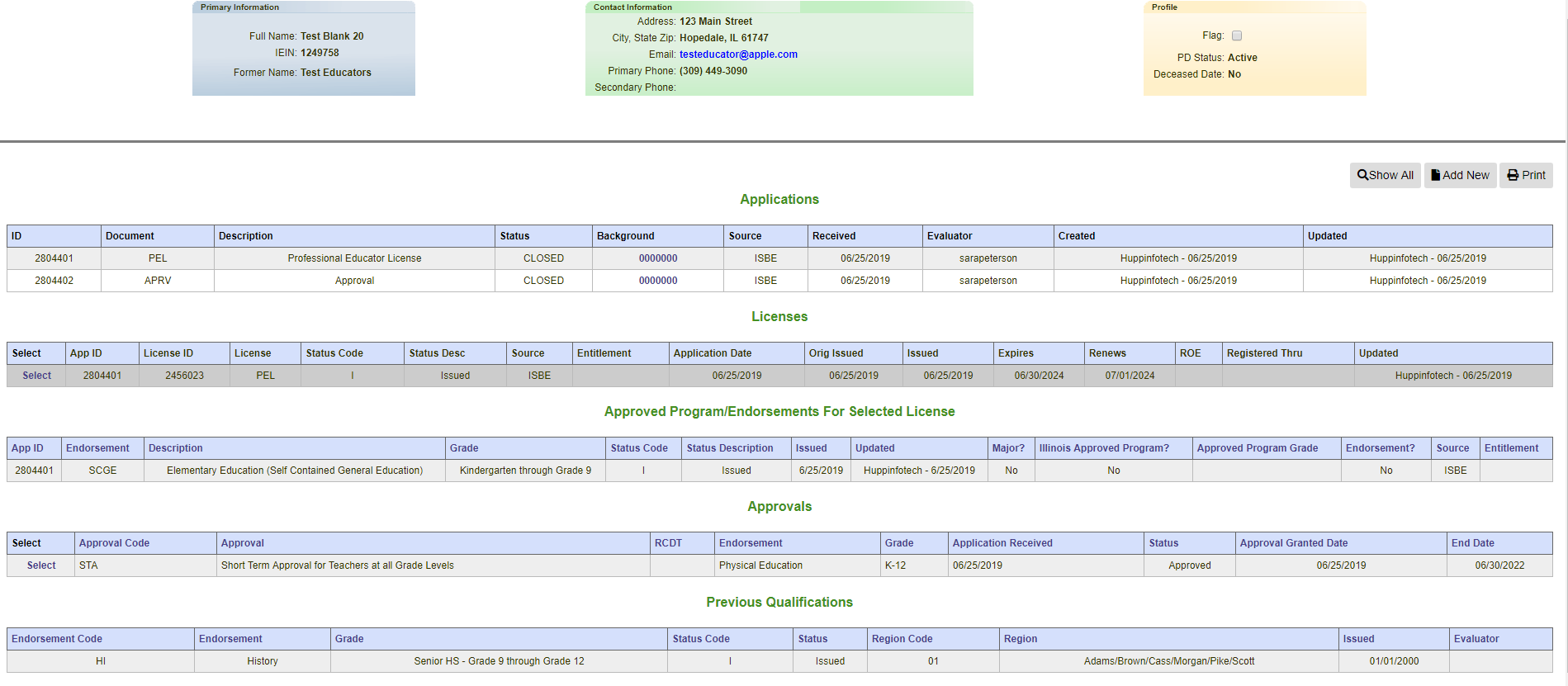Click Kindergarten through Grade 9 cell
1568x686 pixels.
(525, 471)
